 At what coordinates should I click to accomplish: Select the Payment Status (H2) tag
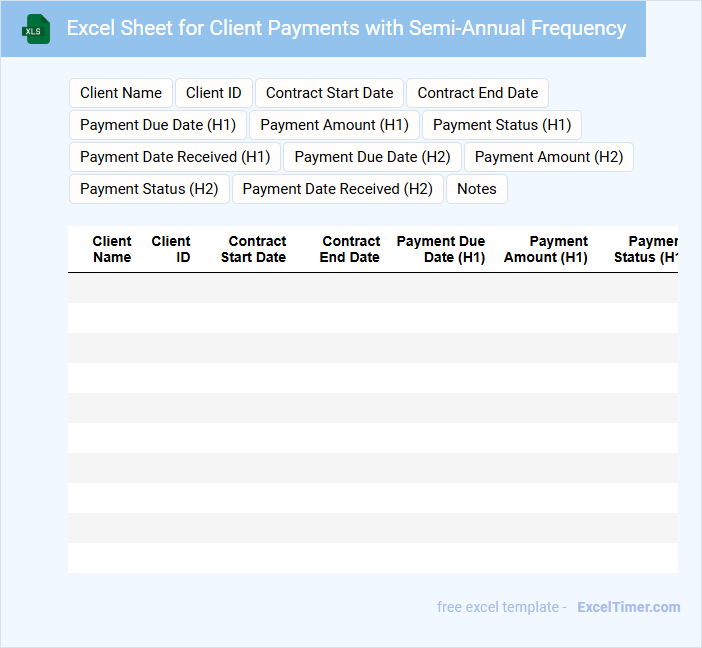149,189
